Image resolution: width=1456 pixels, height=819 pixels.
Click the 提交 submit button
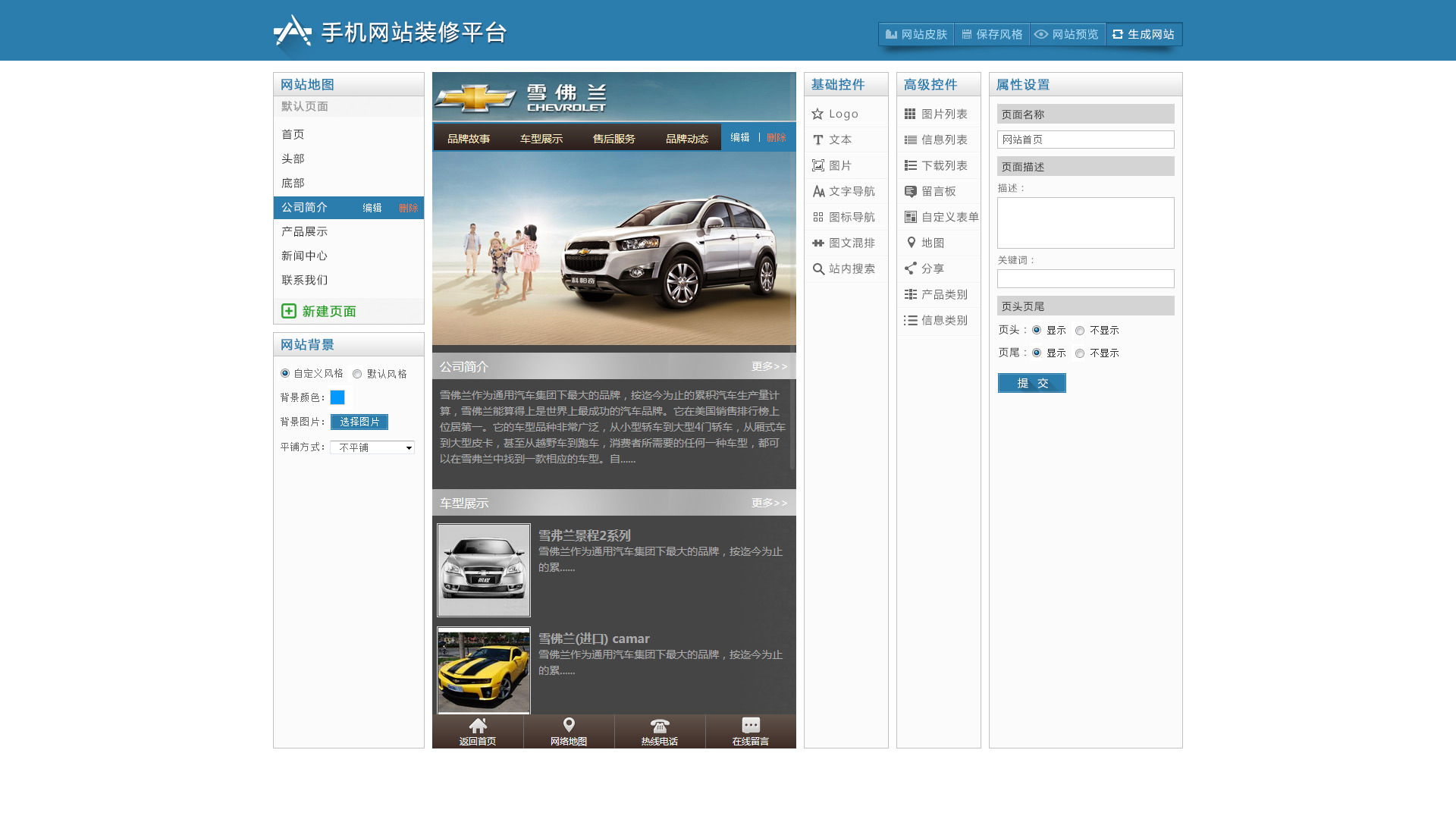(1032, 383)
